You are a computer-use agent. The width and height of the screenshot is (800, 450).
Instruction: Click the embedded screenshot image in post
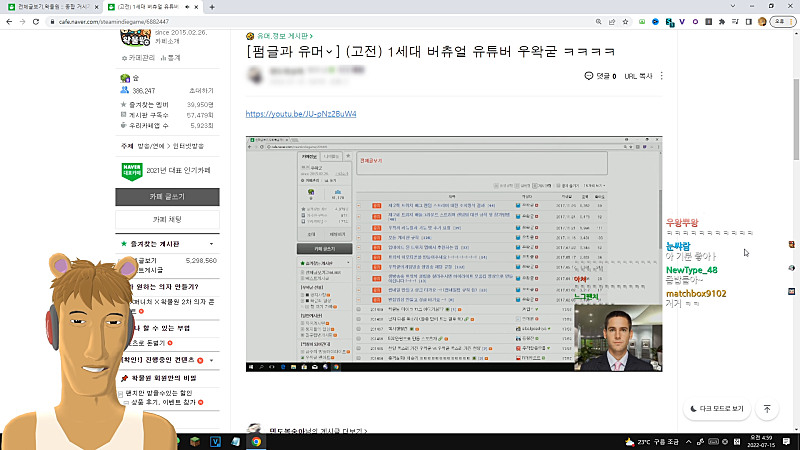pyautogui.click(x=454, y=254)
